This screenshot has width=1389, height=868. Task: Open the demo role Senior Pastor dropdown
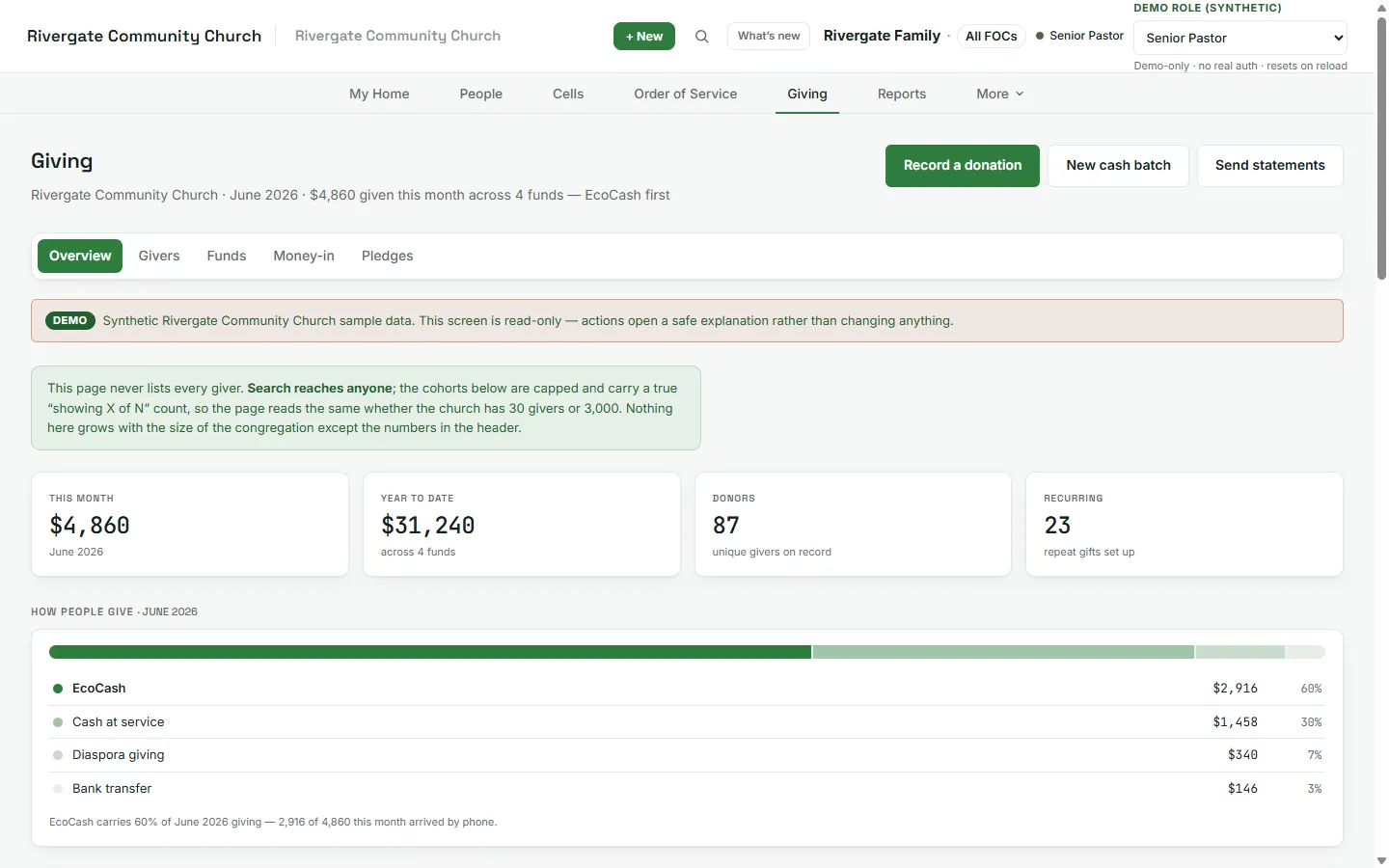coord(1240,38)
